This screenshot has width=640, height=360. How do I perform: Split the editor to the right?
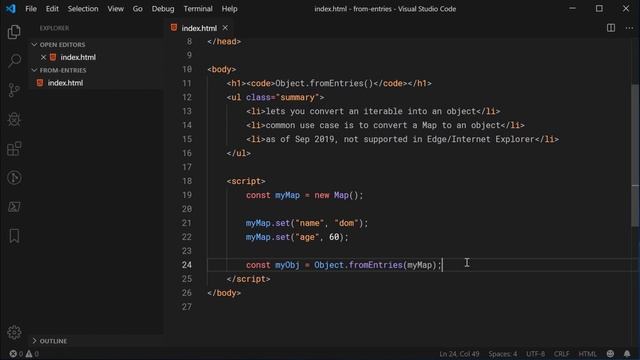click(611, 28)
